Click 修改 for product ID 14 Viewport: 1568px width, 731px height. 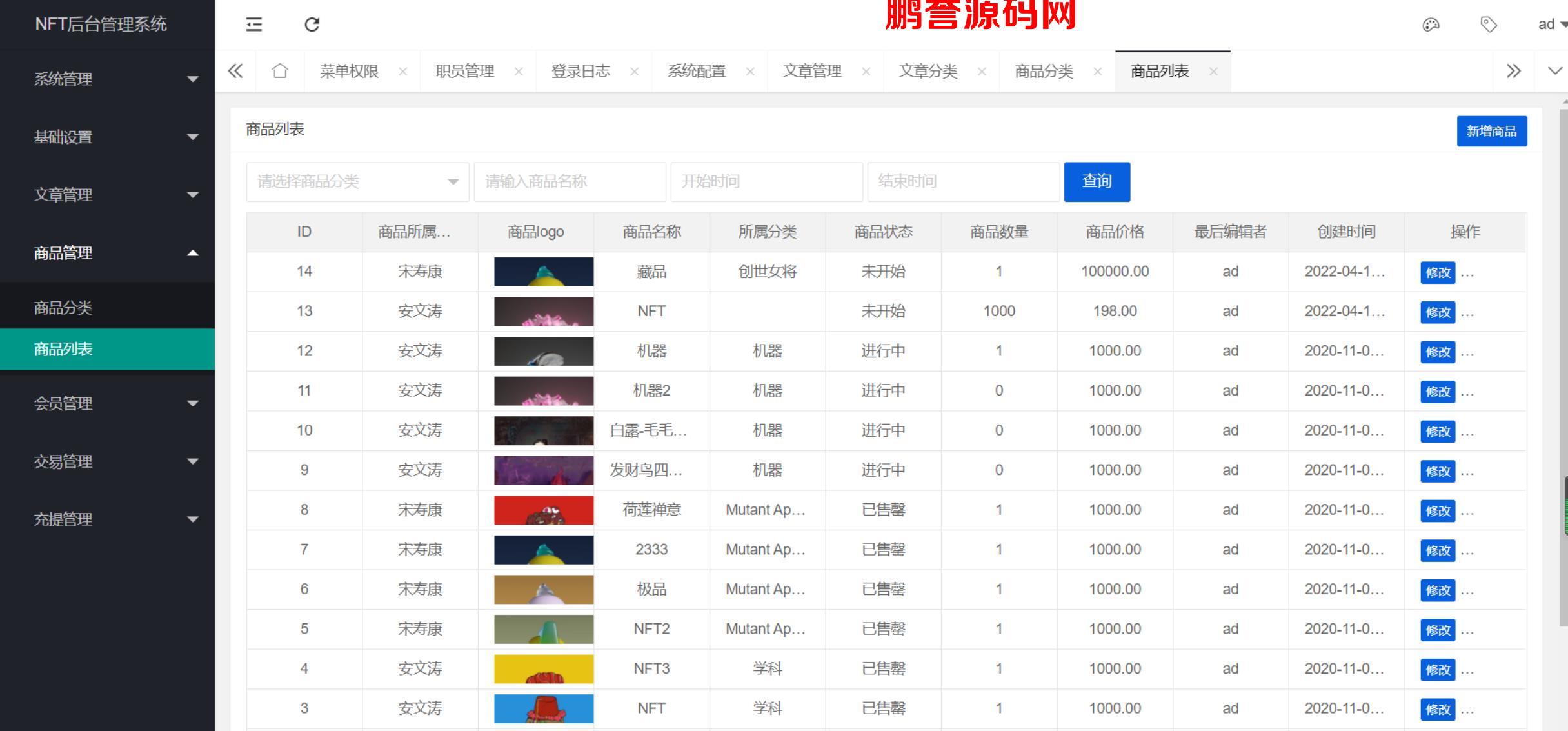coord(1438,273)
